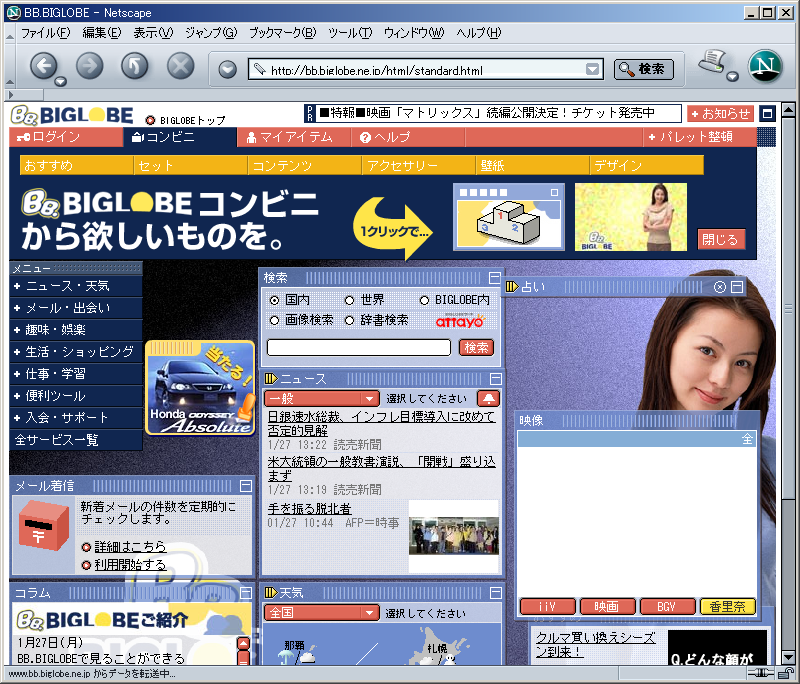Click the Netscape N logo icon
The image size is (800, 684).
(x=765, y=66)
